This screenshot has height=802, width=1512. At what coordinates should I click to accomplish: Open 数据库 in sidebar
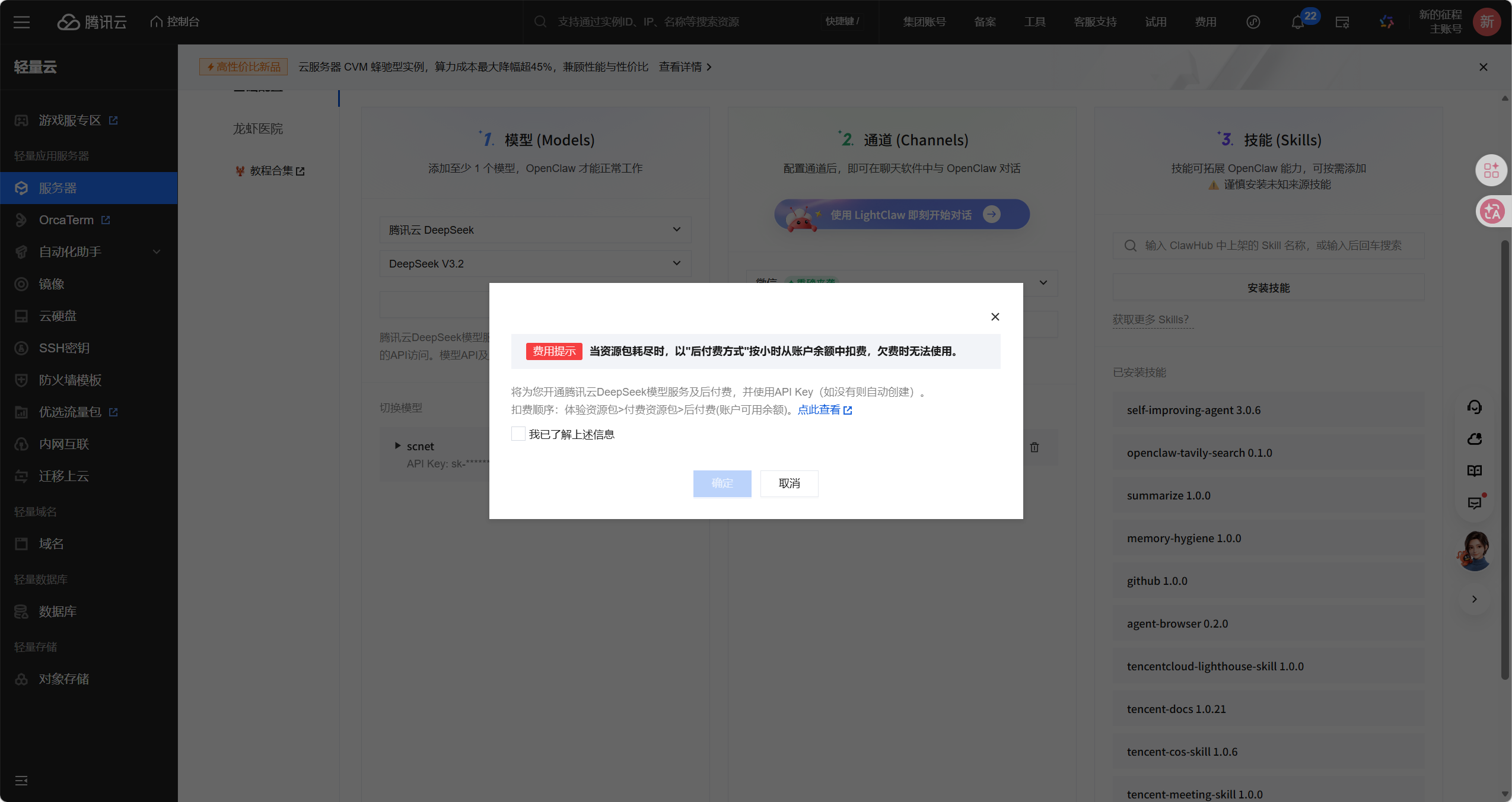(89, 612)
